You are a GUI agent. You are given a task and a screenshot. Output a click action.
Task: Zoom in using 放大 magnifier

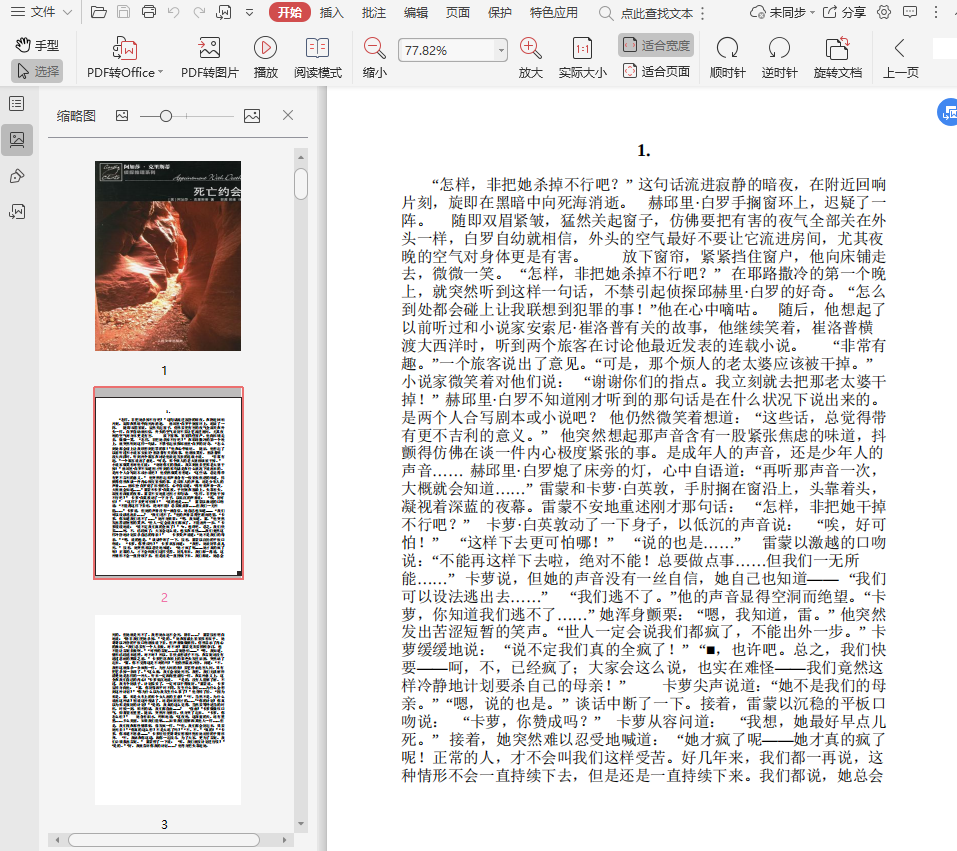(530, 57)
